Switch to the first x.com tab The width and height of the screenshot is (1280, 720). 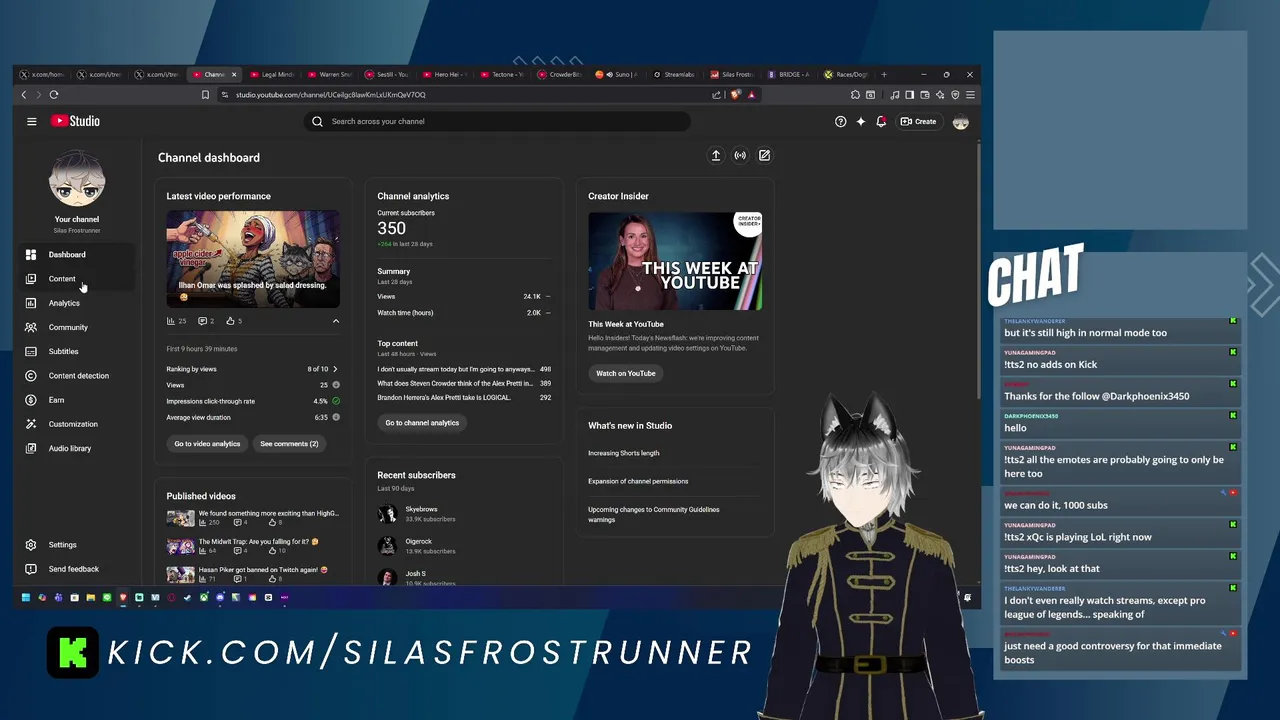point(44,74)
